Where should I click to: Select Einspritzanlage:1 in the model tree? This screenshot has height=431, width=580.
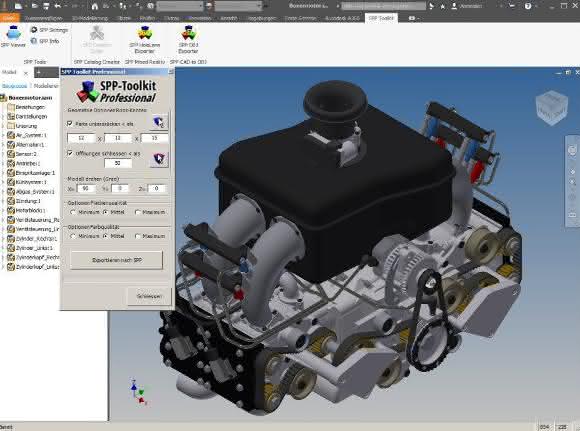tap(31, 173)
